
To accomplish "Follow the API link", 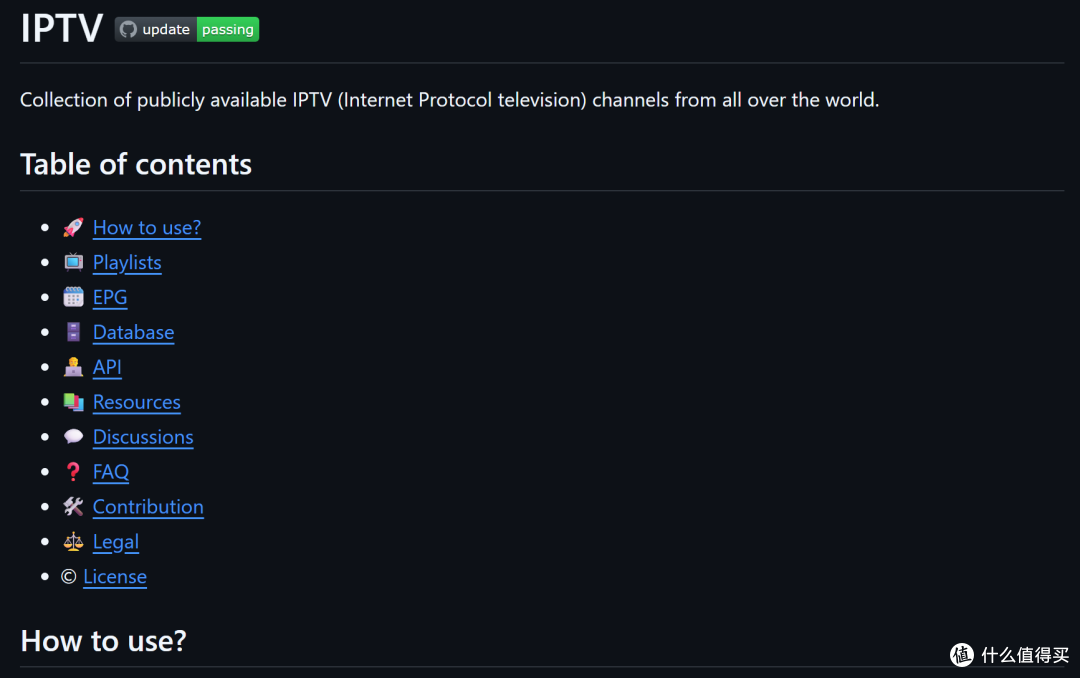I will [x=107, y=367].
